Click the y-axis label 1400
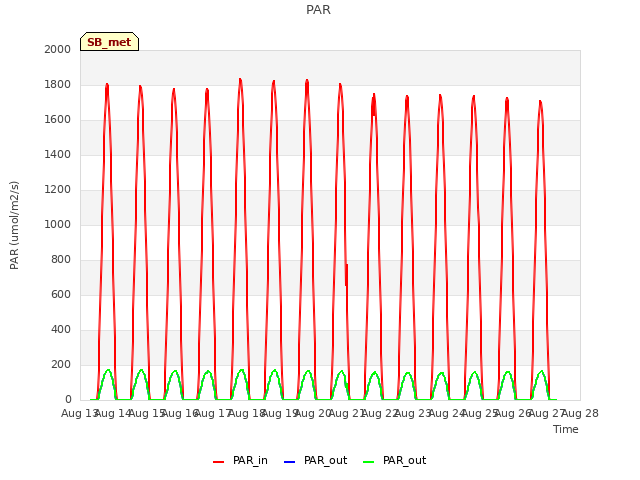This screenshot has width=640, height=480. (58, 154)
